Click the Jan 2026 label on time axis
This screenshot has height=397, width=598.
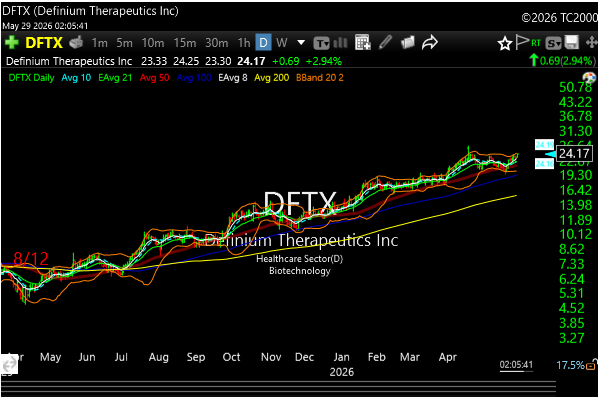(x=341, y=364)
